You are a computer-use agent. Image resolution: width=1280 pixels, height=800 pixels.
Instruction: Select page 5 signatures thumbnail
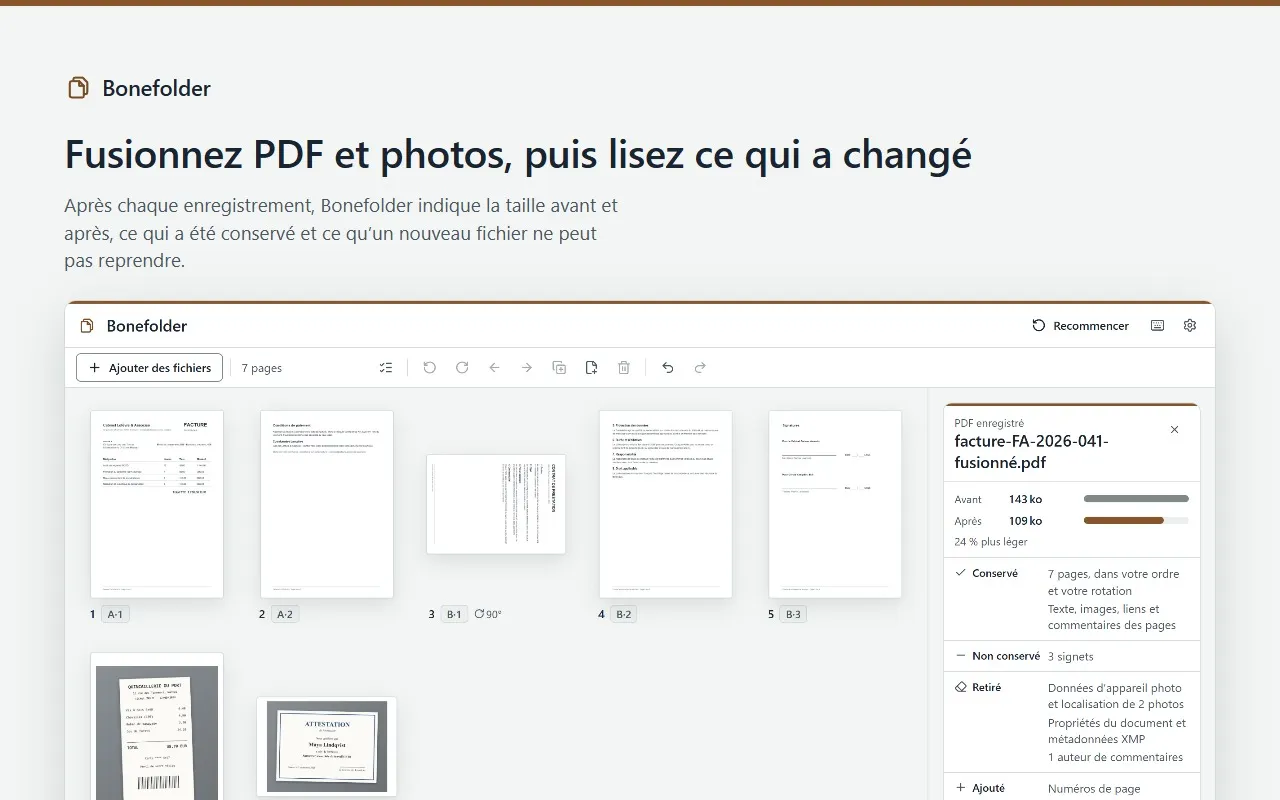(x=835, y=504)
